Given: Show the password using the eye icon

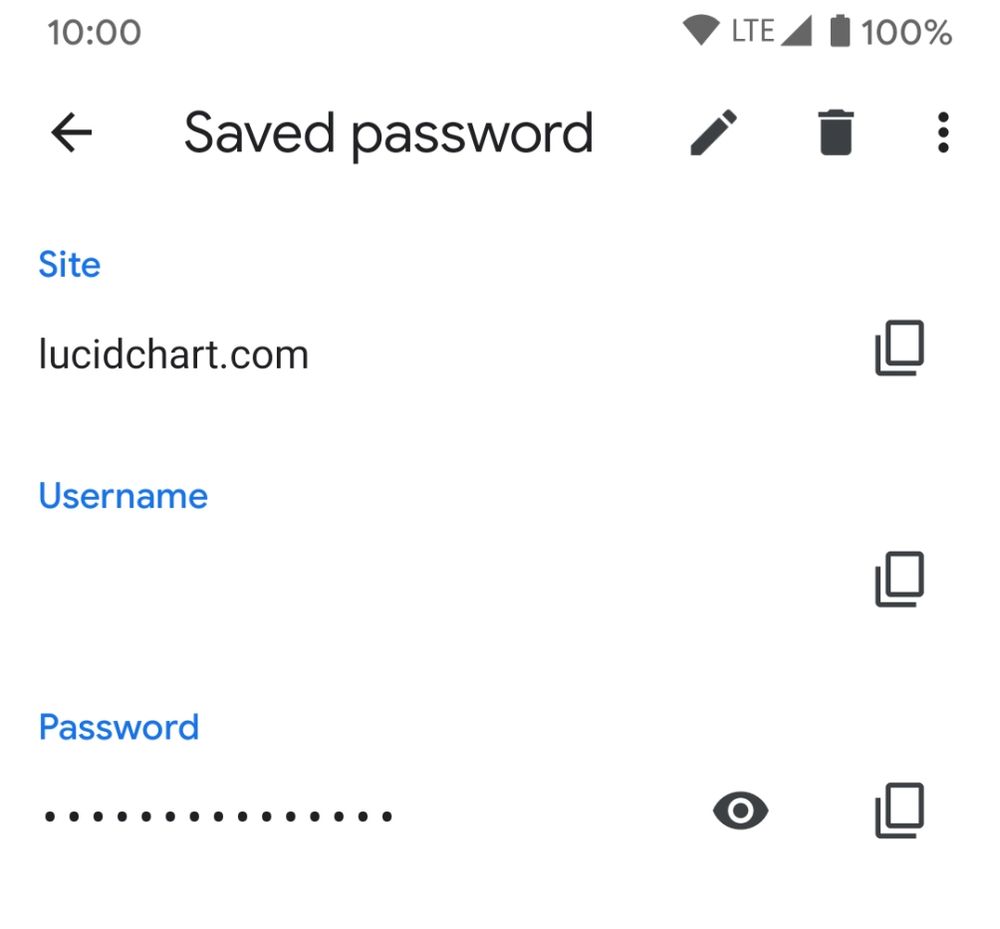Looking at the screenshot, I should tap(740, 811).
